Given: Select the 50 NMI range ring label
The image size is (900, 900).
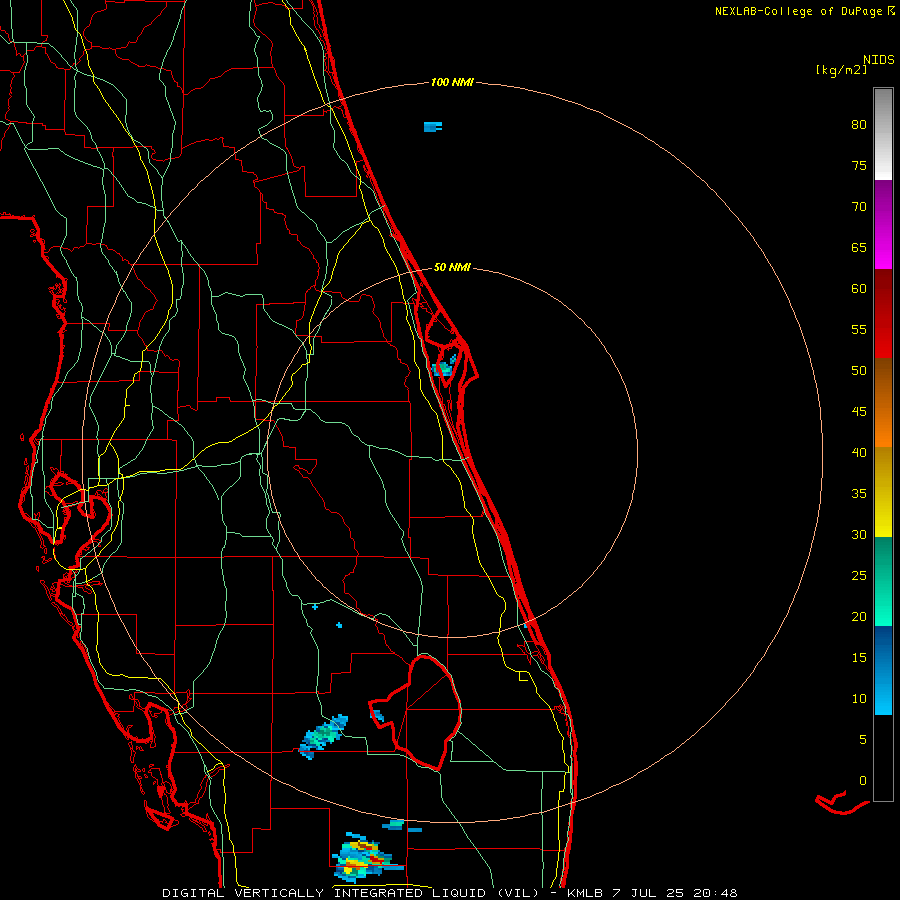Looking at the screenshot, I should [x=452, y=267].
